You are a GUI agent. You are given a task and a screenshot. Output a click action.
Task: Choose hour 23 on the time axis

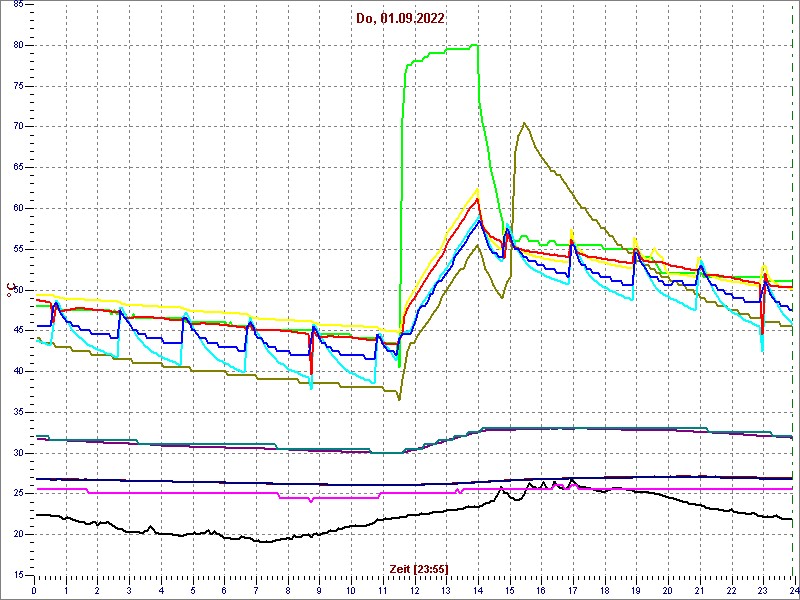pyautogui.click(x=762, y=590)
